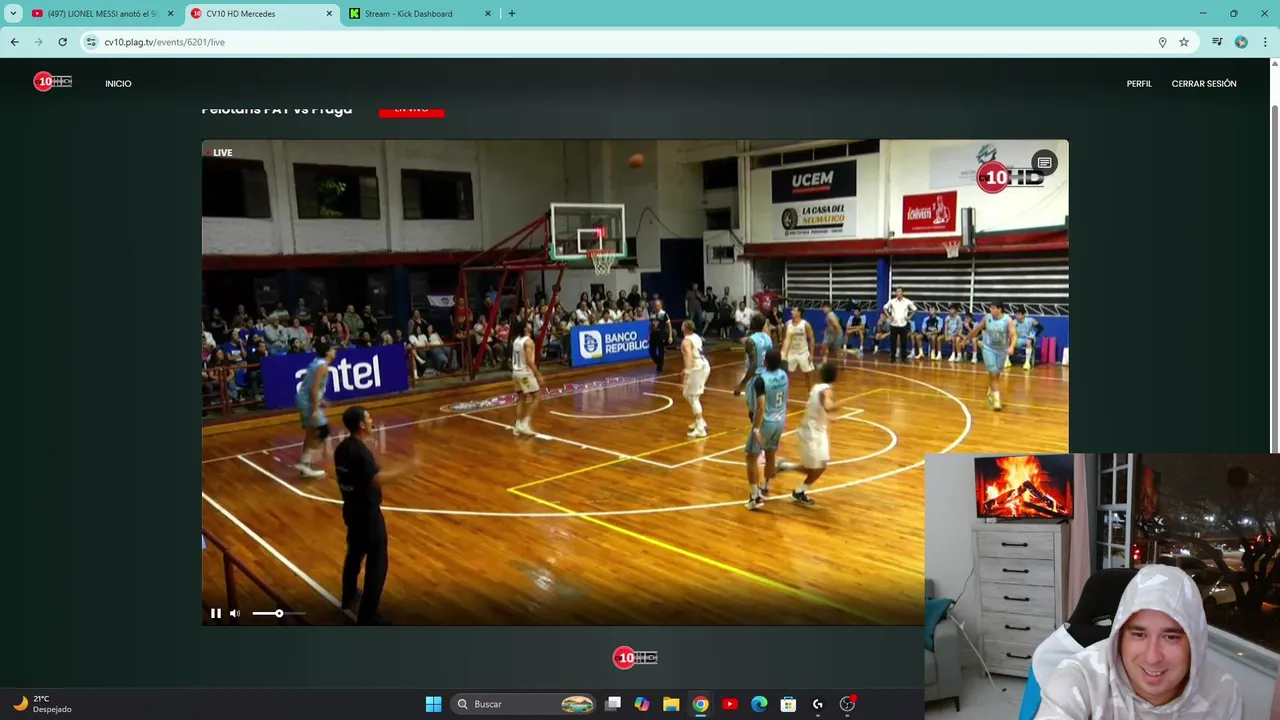This screenshot has height=720, width=1280.
Task: Bookmark this page with the star
Action: 1184,42
